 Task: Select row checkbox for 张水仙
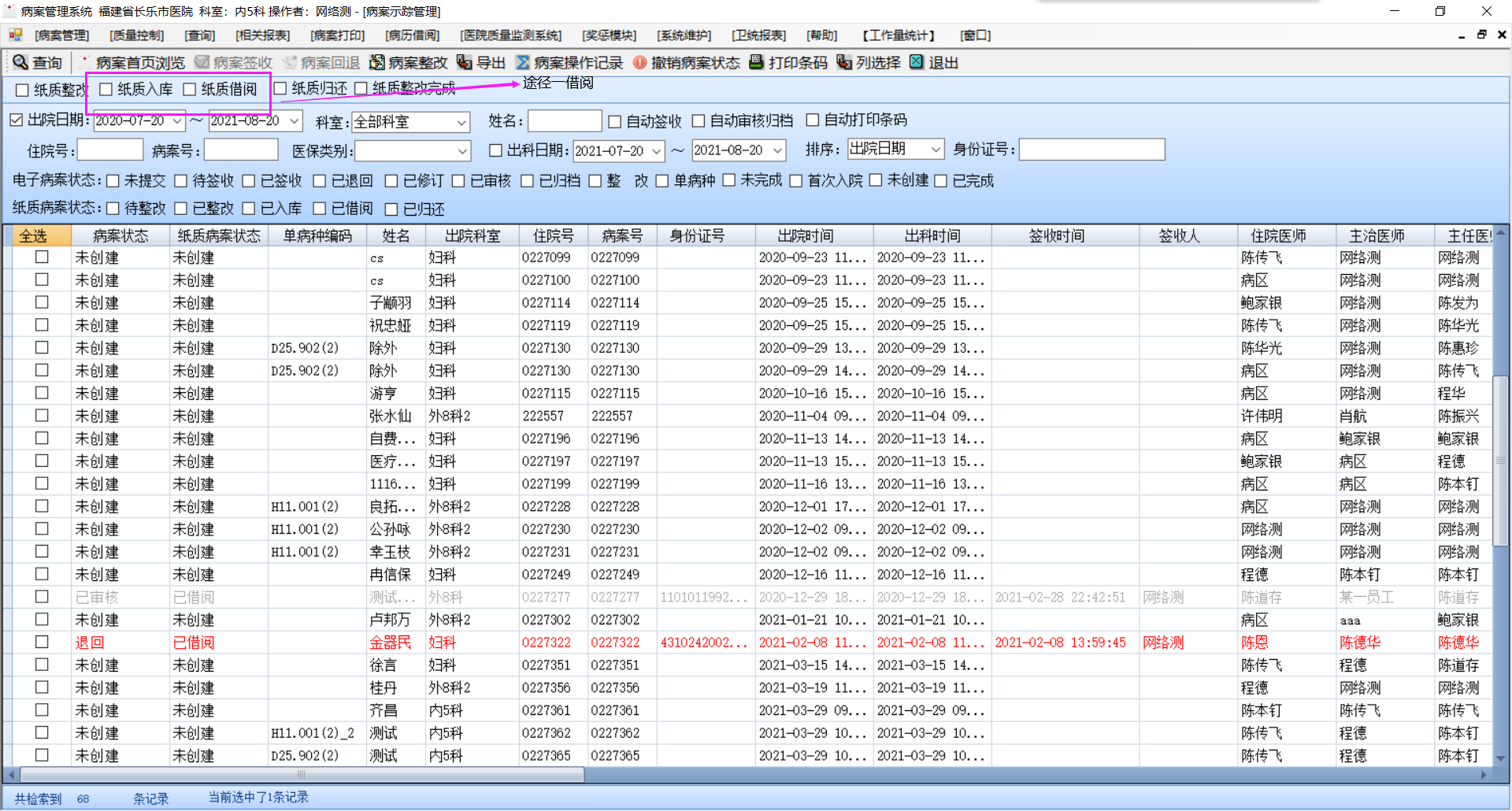pos(42,415)
